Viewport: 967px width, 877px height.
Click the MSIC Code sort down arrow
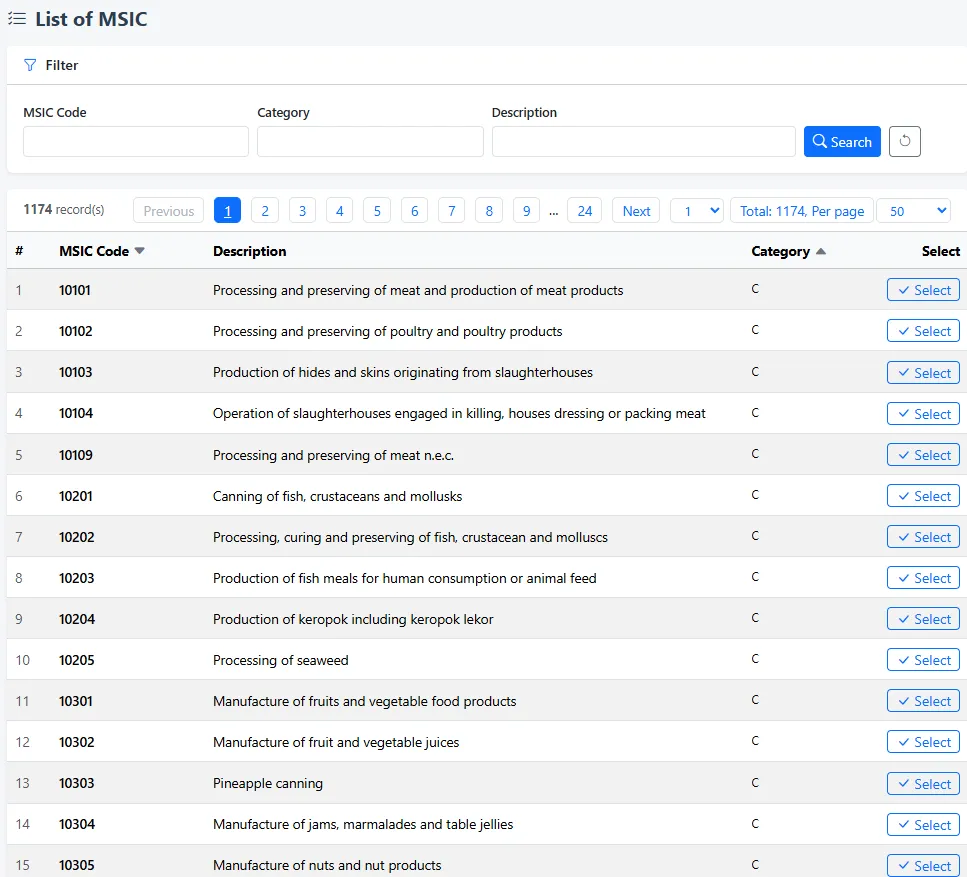pos(139,251)
